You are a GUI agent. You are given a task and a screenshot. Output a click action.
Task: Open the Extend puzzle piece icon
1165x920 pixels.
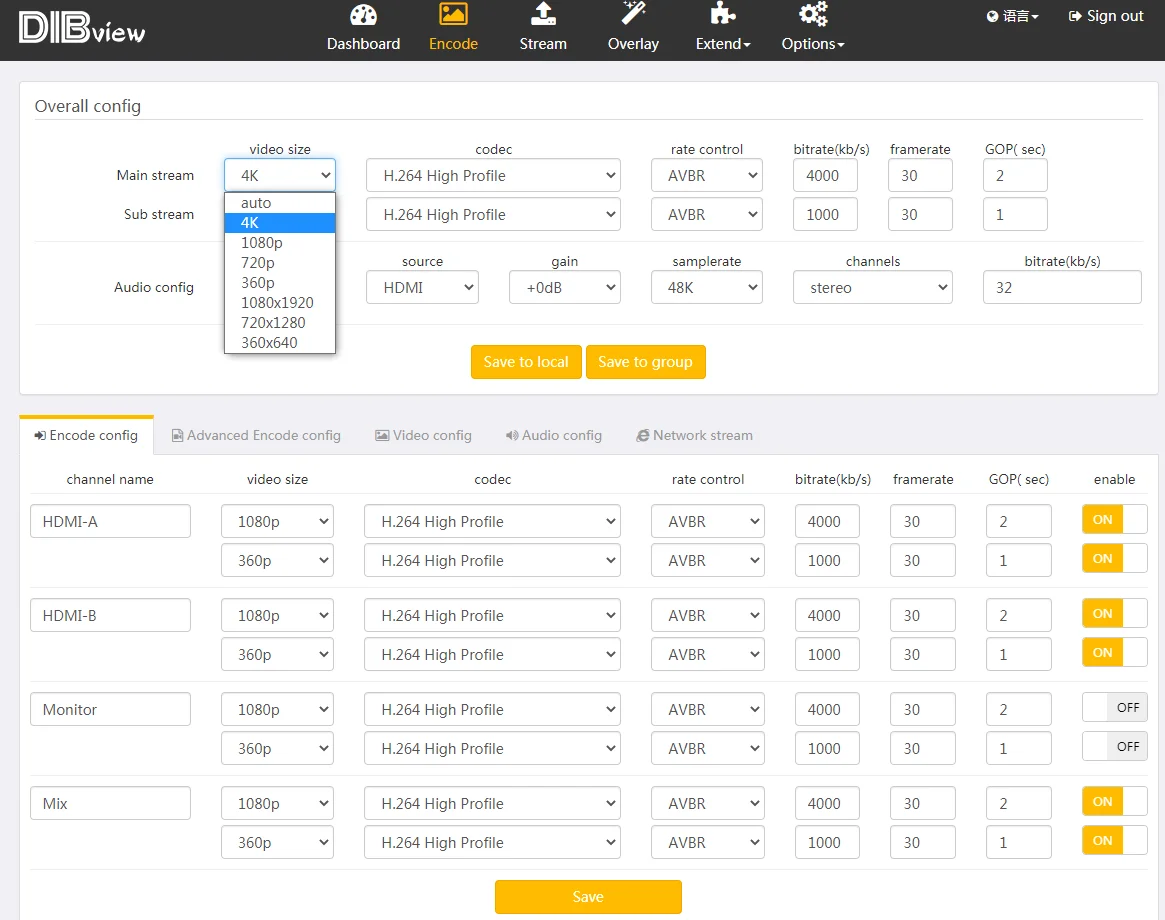click(722, 14)
